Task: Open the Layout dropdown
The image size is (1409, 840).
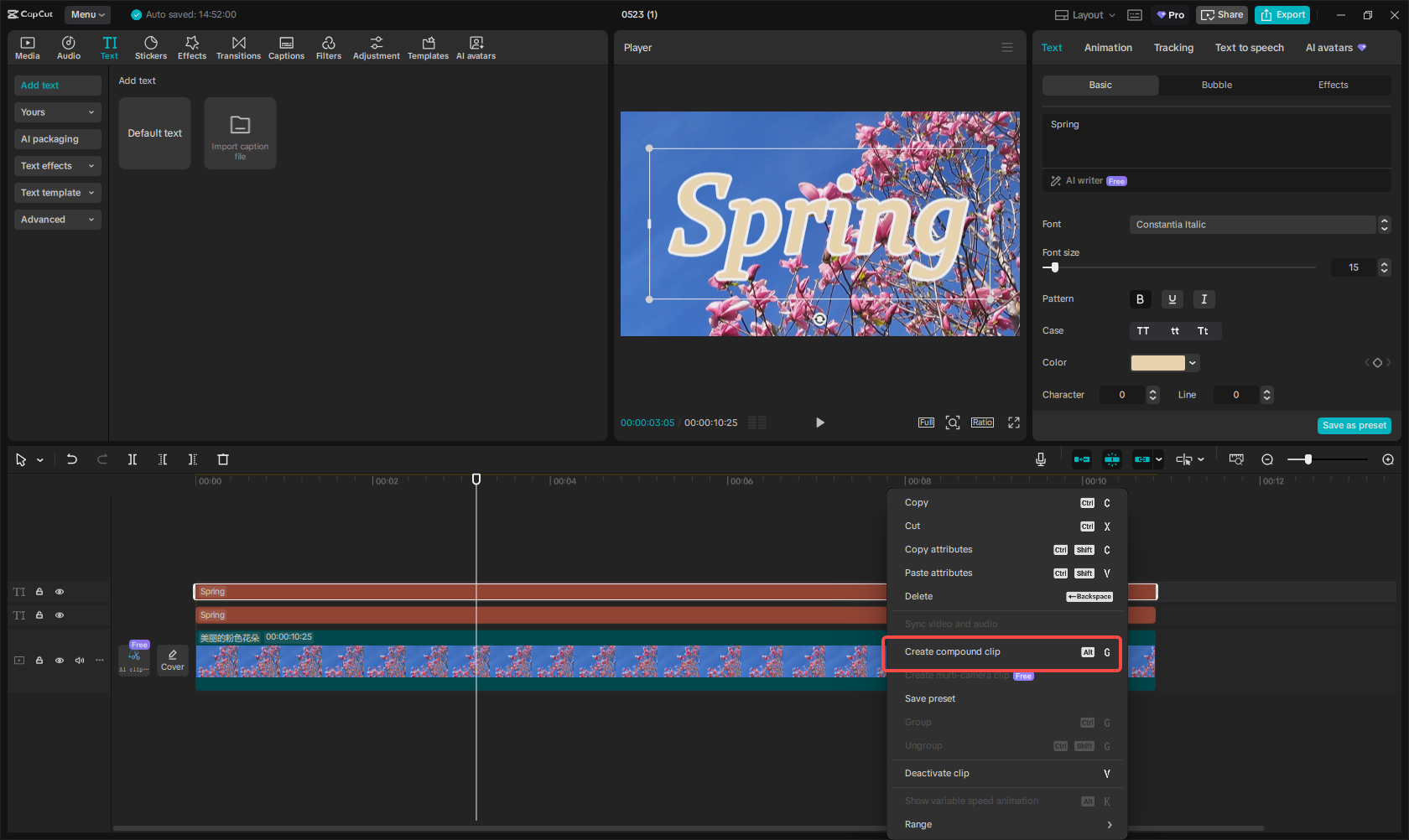Action: (x=1085, y=15)
